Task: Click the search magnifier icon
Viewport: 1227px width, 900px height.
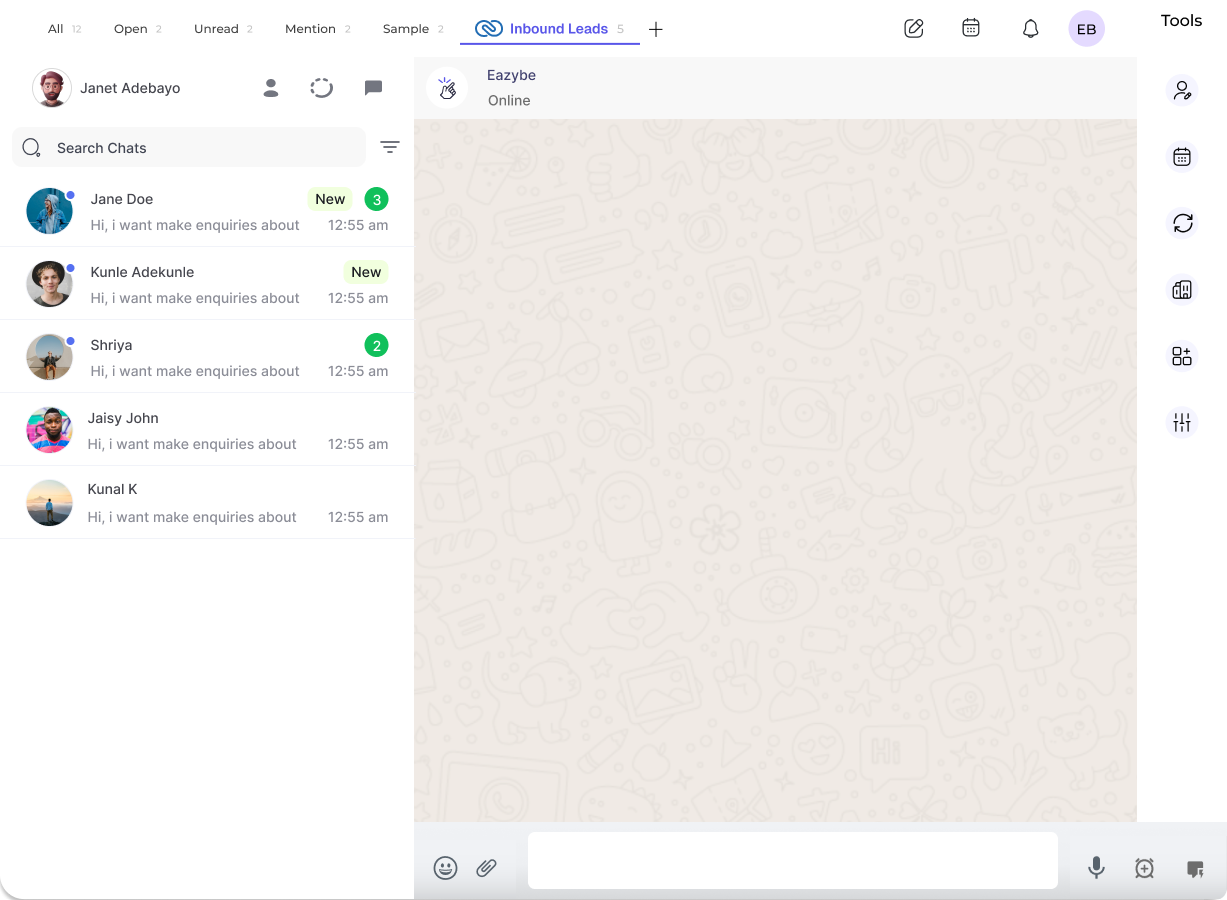Action: click(31, 148)
